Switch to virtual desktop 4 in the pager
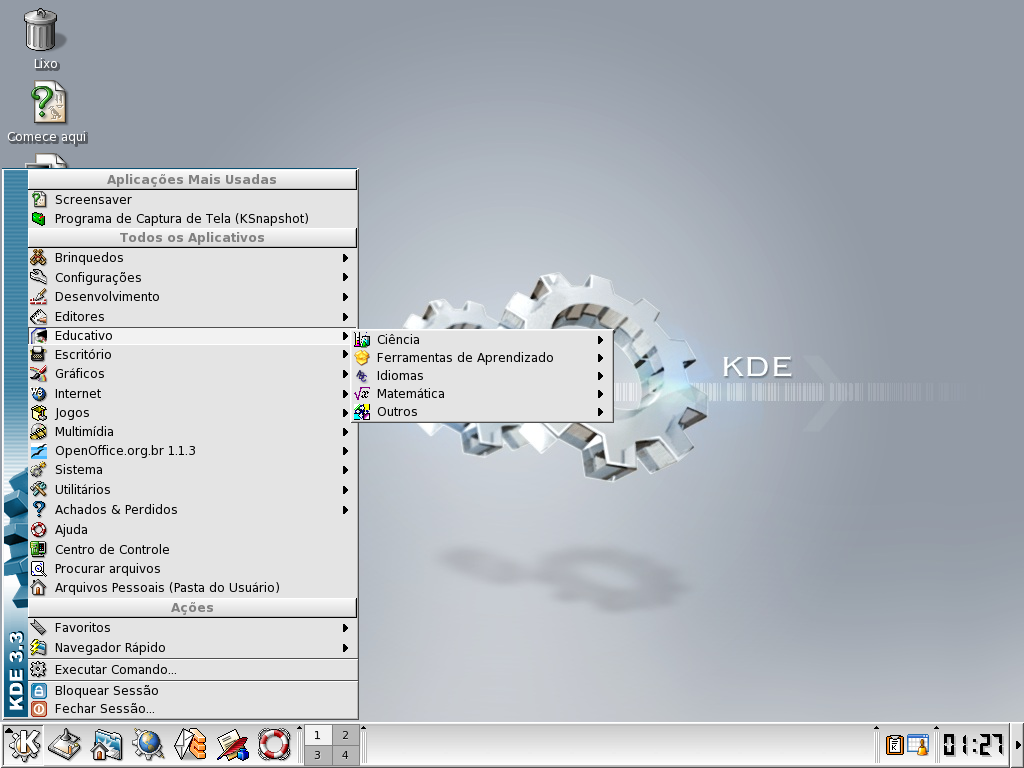Screen dimensions: 1024x768 (x=345, y=755)
